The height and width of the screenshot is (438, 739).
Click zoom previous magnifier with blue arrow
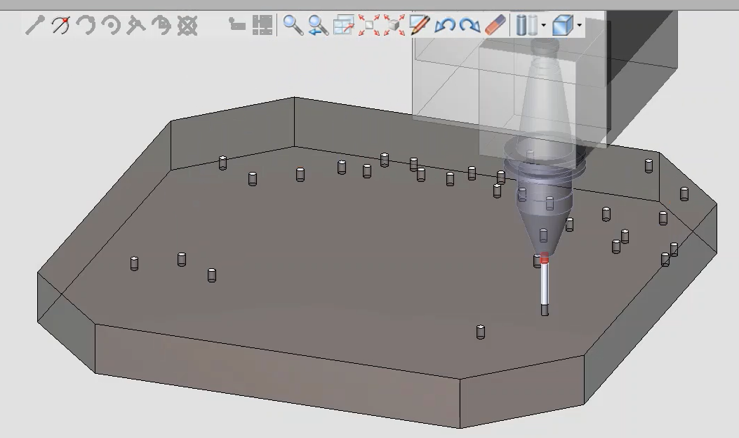point(318,25)
